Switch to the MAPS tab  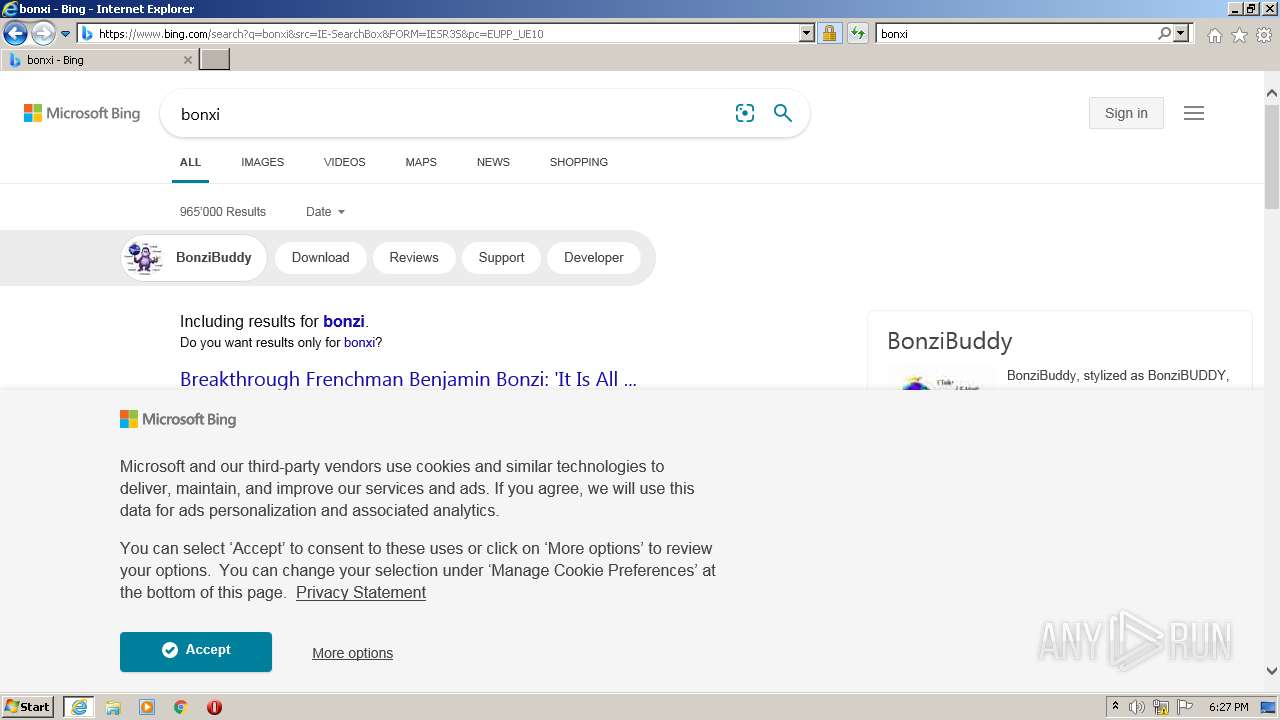[x=421, y=162]
